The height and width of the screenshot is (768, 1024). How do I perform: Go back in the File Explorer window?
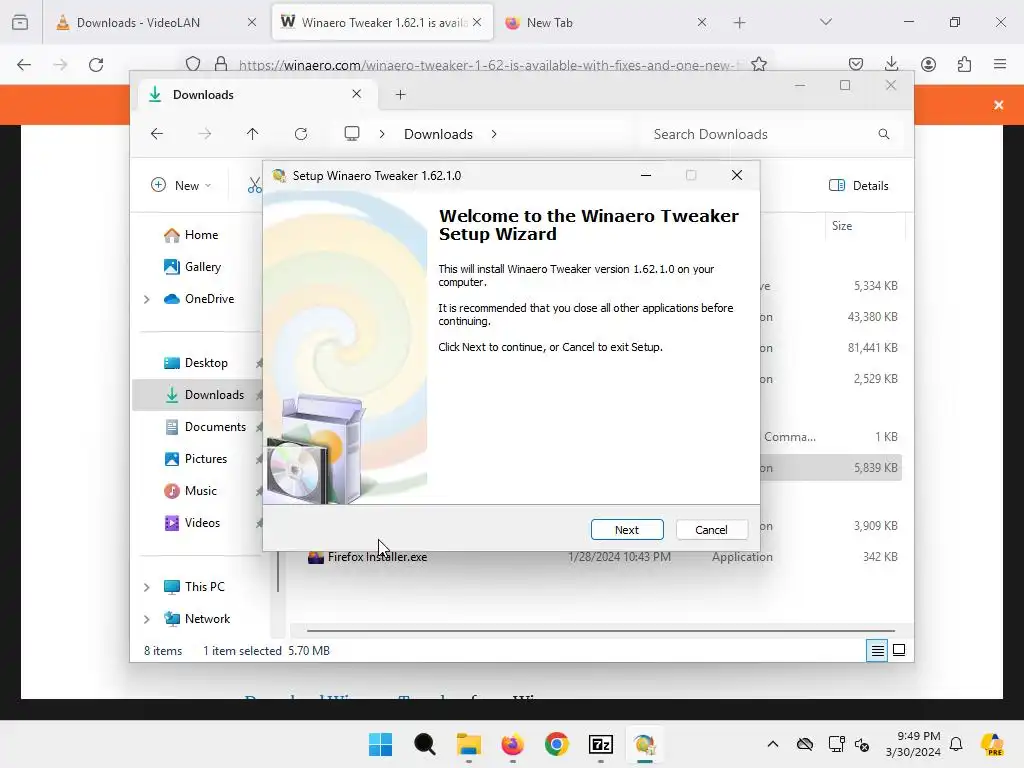pos(157,134)
